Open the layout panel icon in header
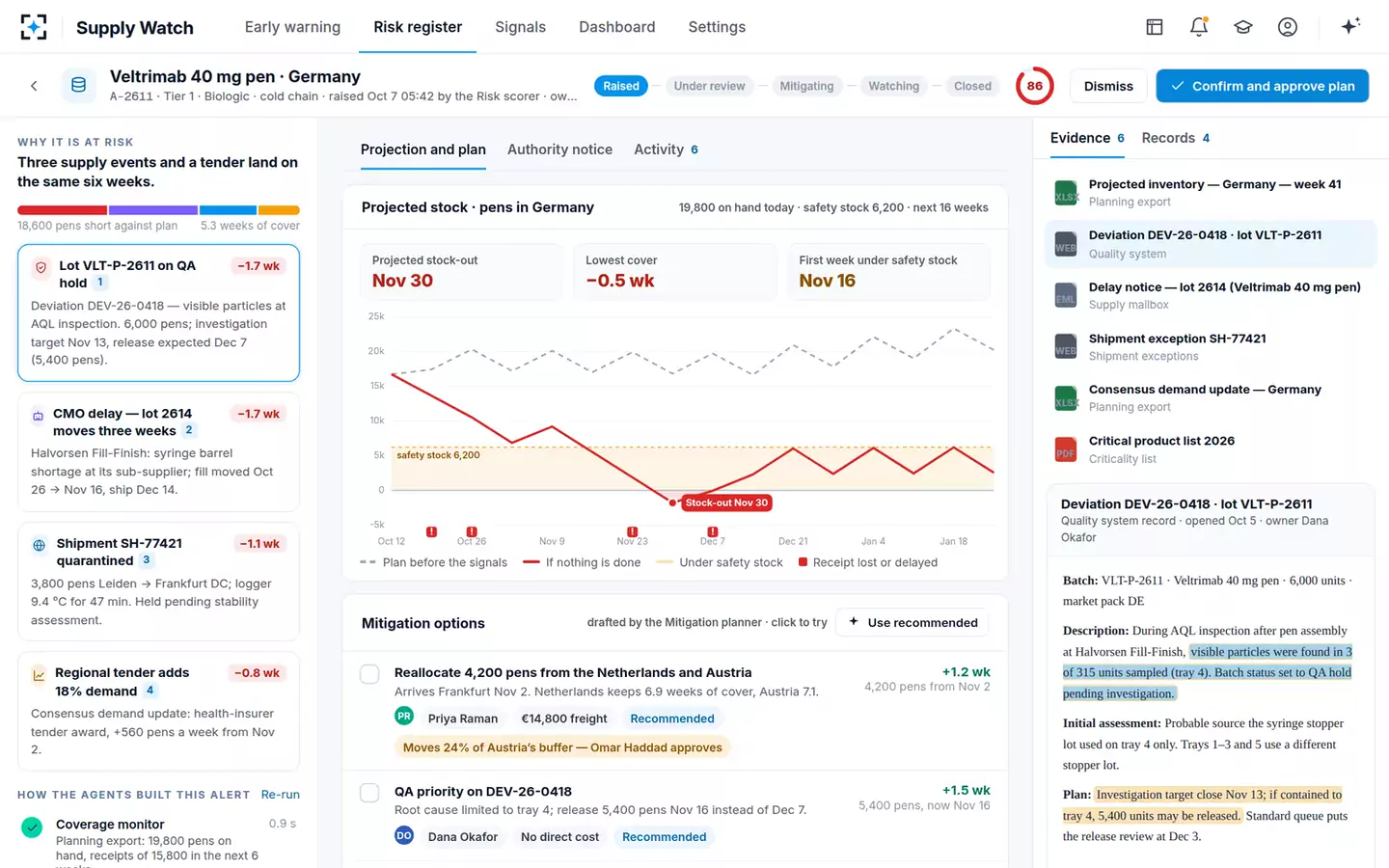1389x868 pixels. pos(1155,27)
